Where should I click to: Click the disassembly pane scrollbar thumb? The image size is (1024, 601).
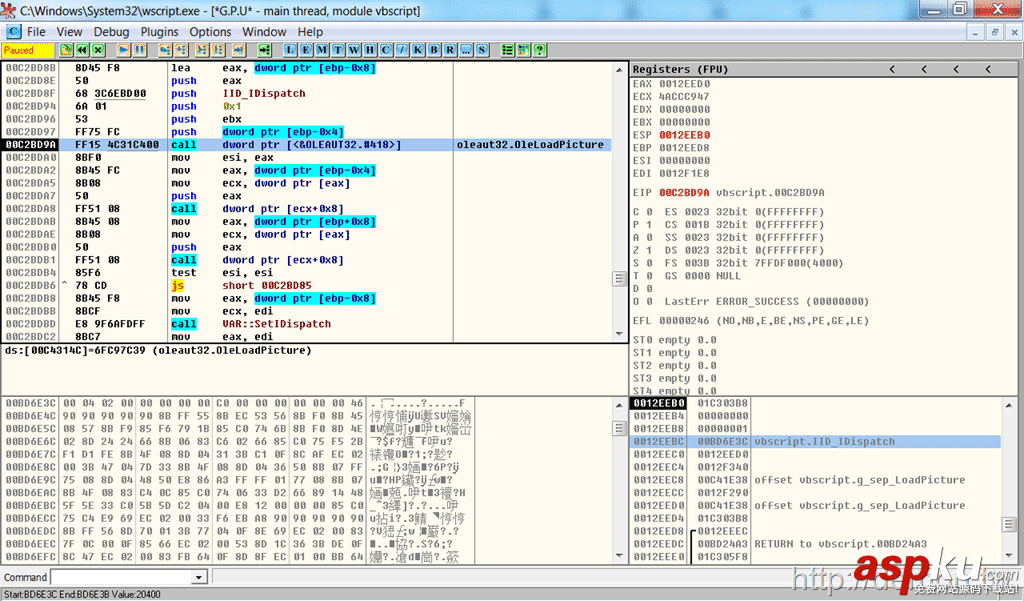pos(619,279)
